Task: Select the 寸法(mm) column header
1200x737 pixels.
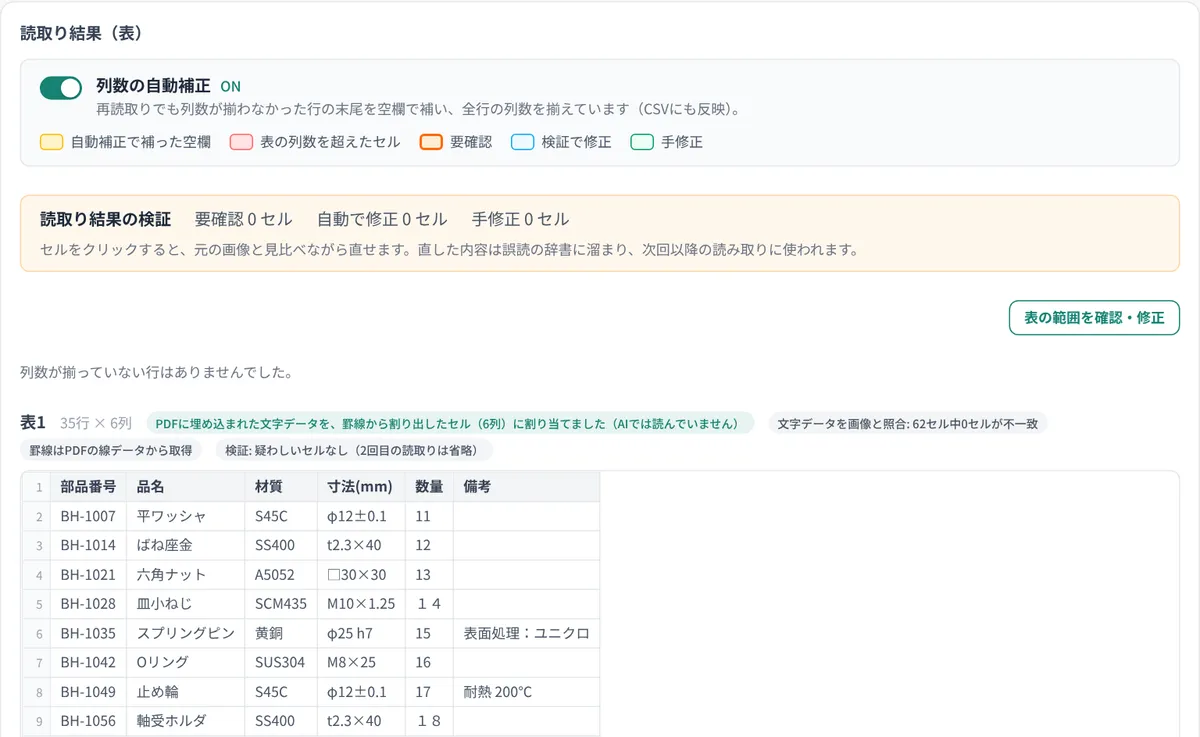Action: click(360, 487)
